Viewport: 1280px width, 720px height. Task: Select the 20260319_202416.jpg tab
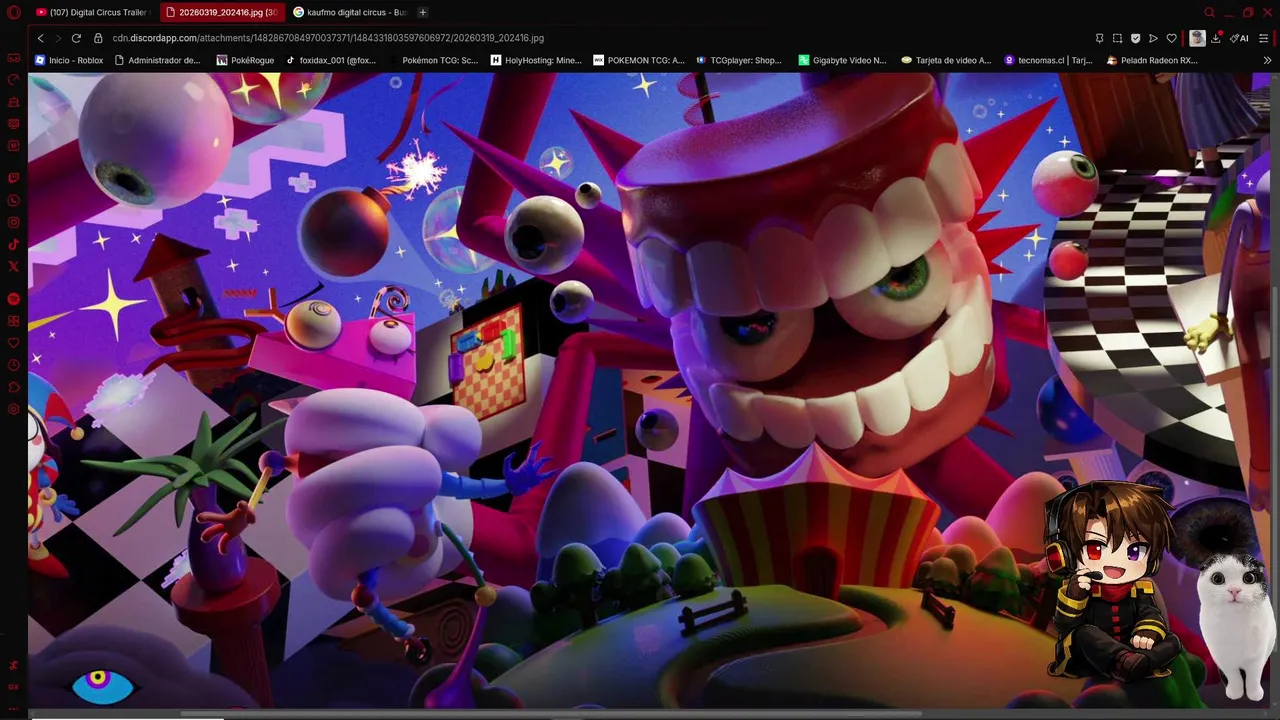coord(221,12)
